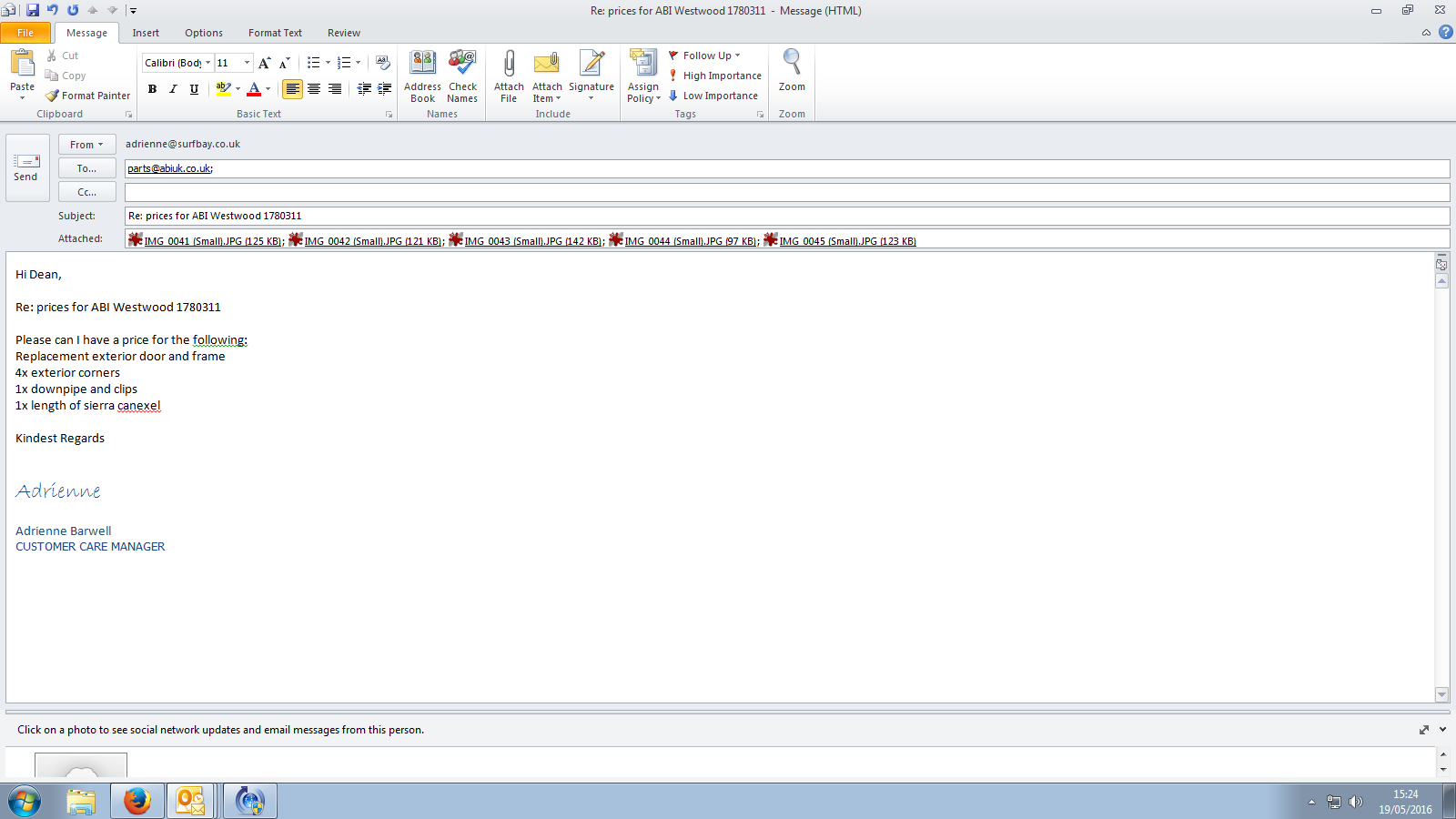Save the message with the floppy disk icon
Viewport: 1456px width, 819px height.
pyautogui.click(x=33, y=10)
